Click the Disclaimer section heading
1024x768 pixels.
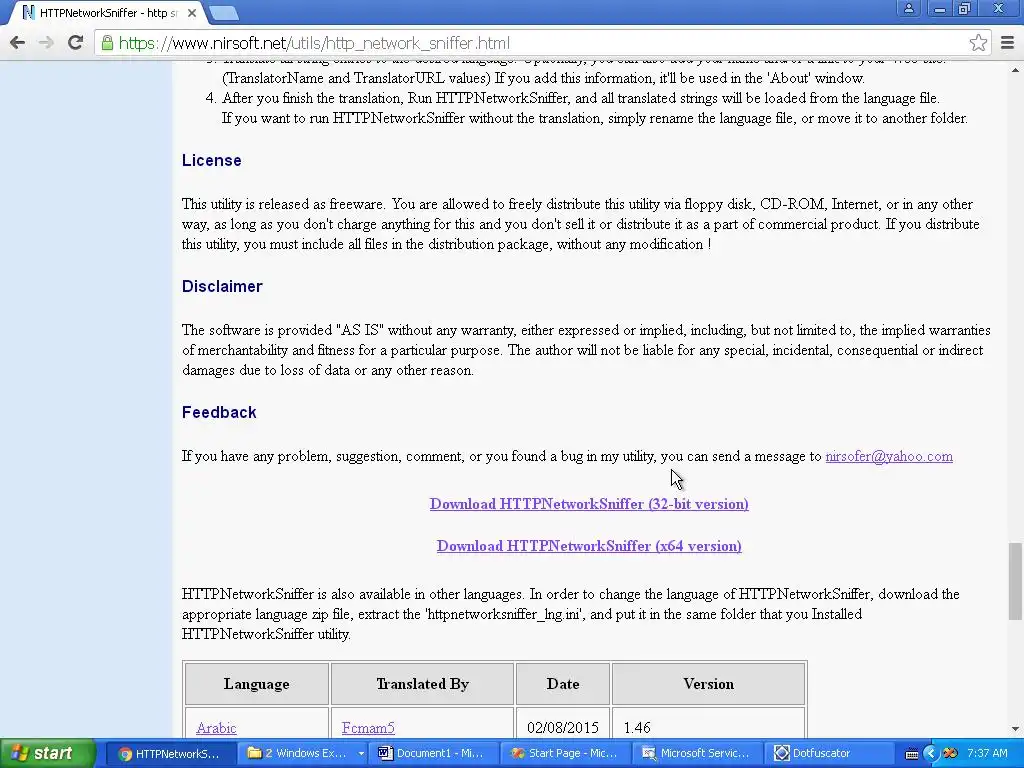point(222,287)
